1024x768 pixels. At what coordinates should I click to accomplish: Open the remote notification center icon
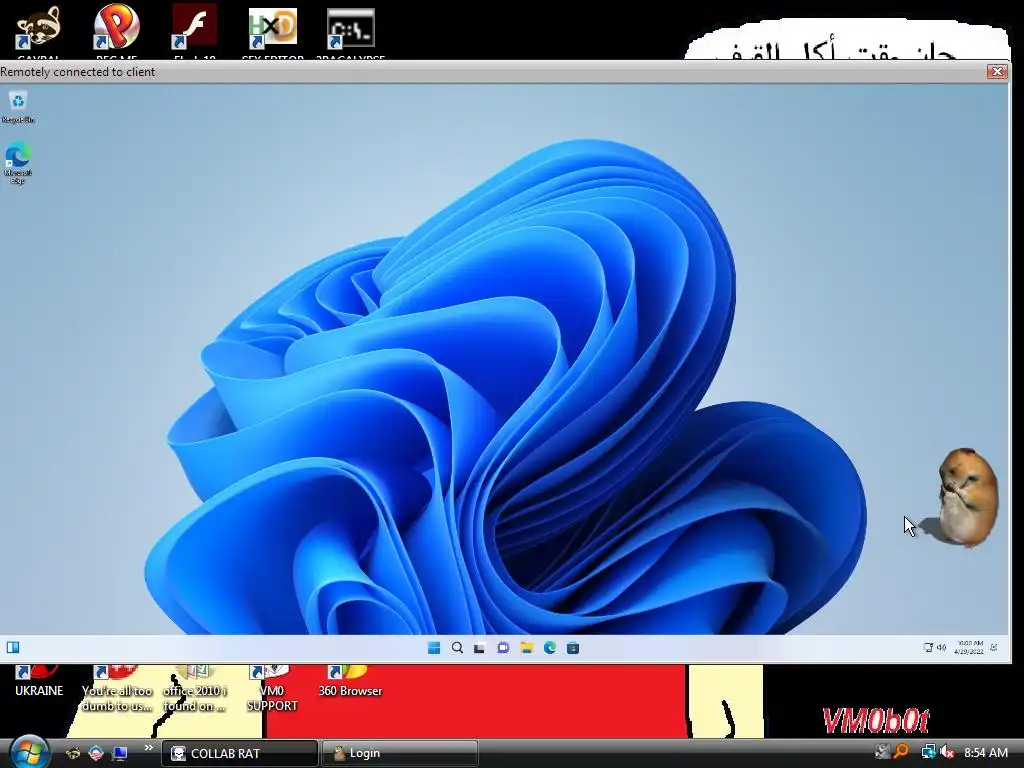point(994,648)
